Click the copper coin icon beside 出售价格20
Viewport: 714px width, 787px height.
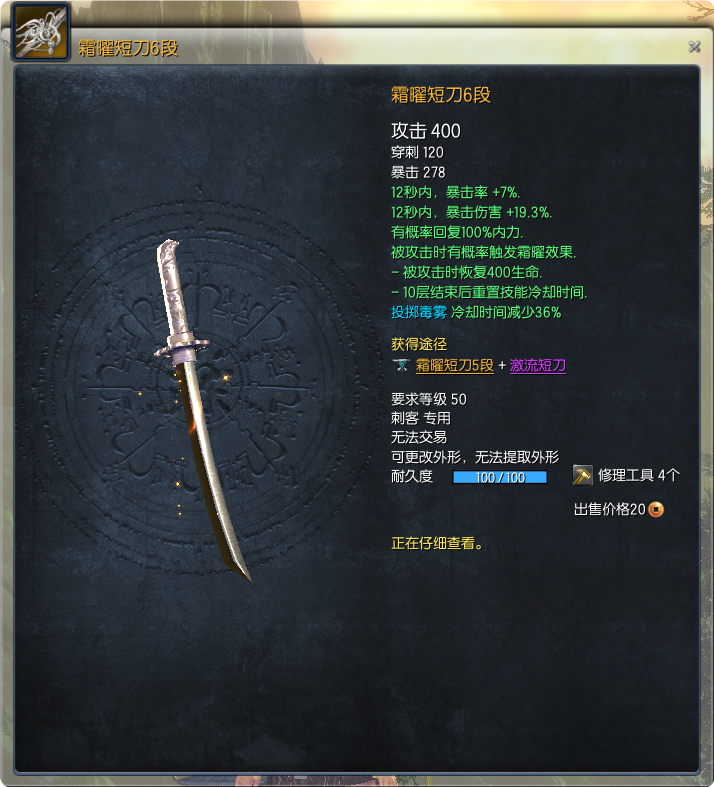click(656, 509)
